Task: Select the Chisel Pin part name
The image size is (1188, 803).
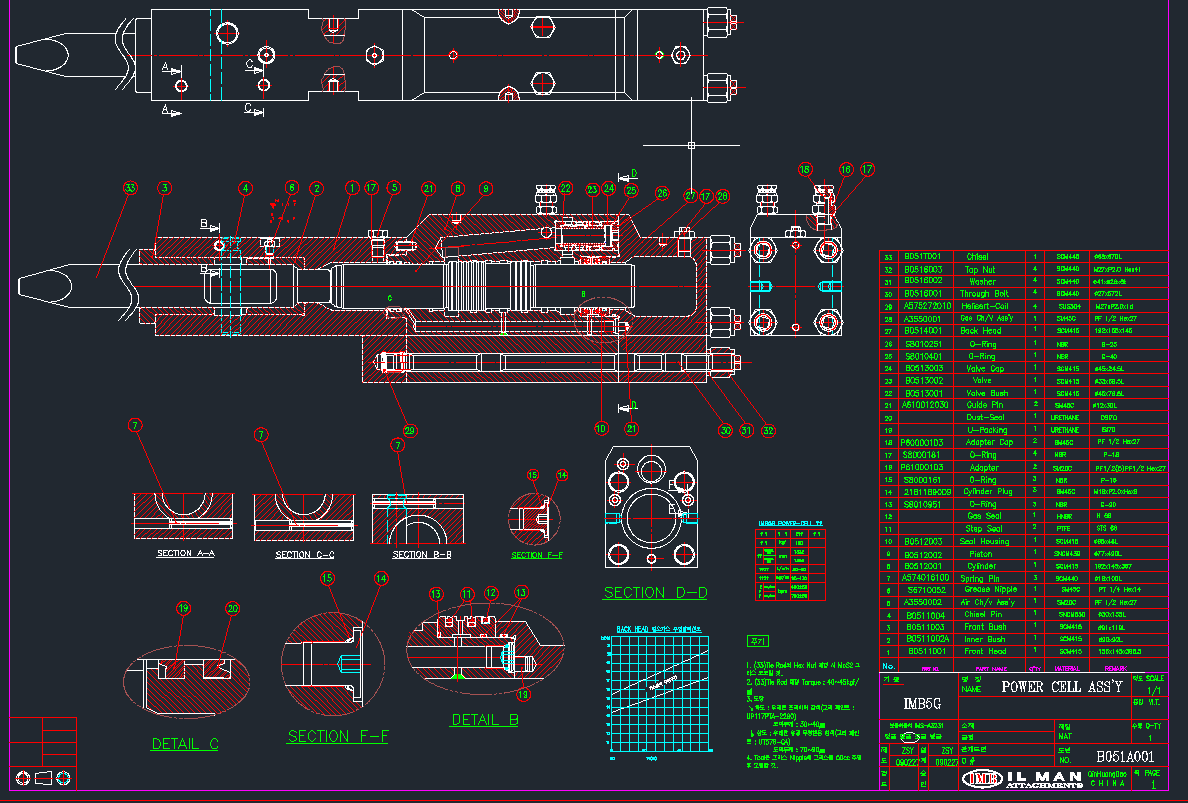Action: click(983, 615)
